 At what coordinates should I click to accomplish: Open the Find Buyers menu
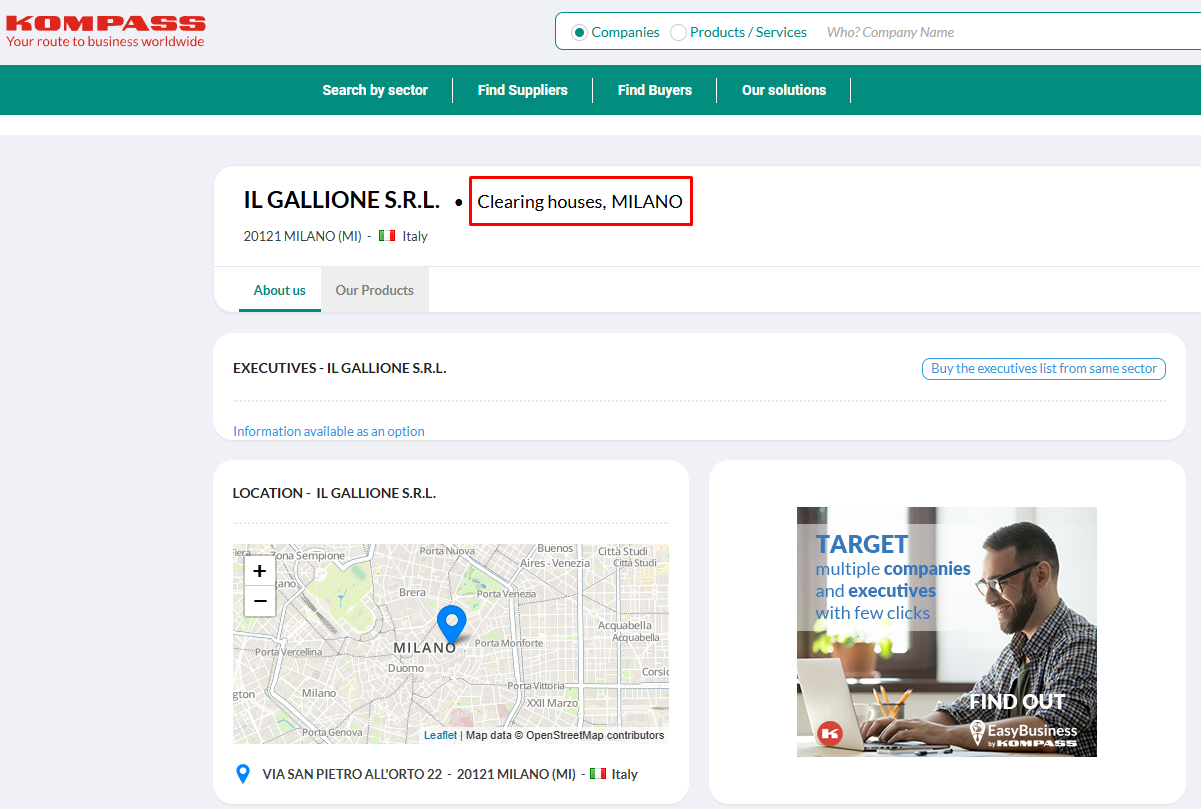pos(655,90)
